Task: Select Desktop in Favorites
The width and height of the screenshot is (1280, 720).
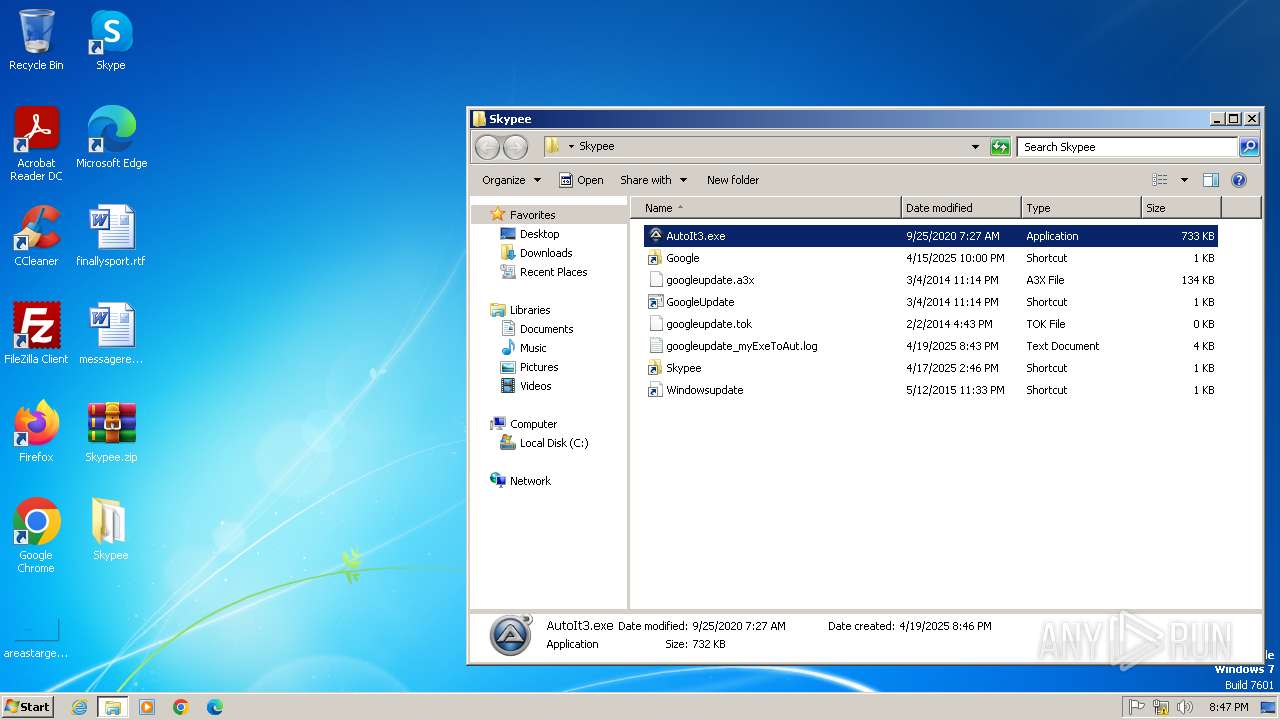Action: point(539,234)
